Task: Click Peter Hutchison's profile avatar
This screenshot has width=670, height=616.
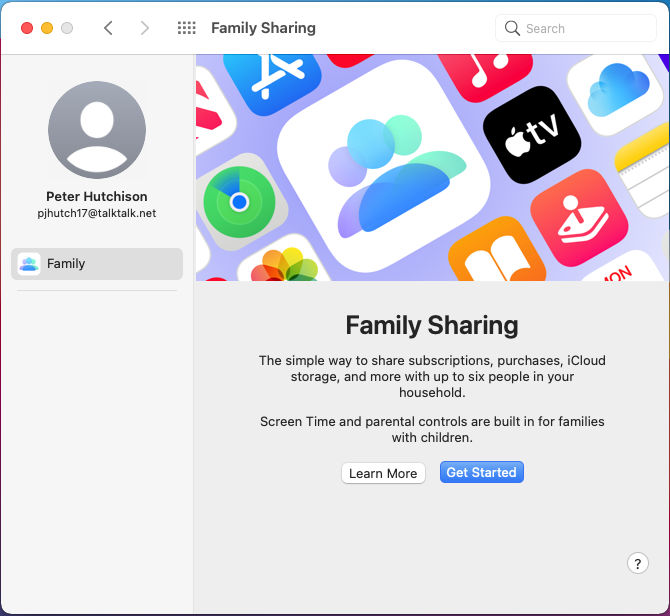Action: coord(97,130)
